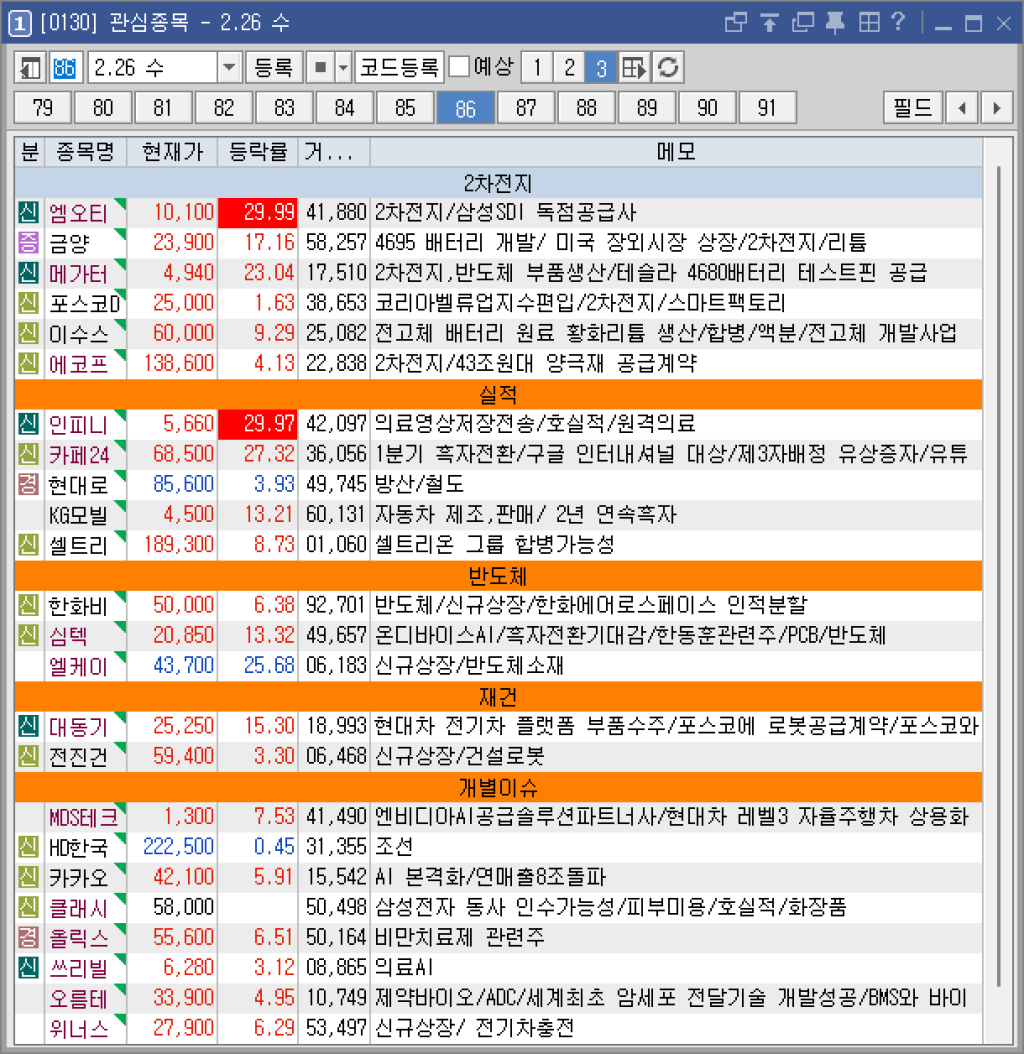Click the 경 badge on the 현대로 row
The width and height of the screenshot is (1024, 1054).
tap(28, 484)
